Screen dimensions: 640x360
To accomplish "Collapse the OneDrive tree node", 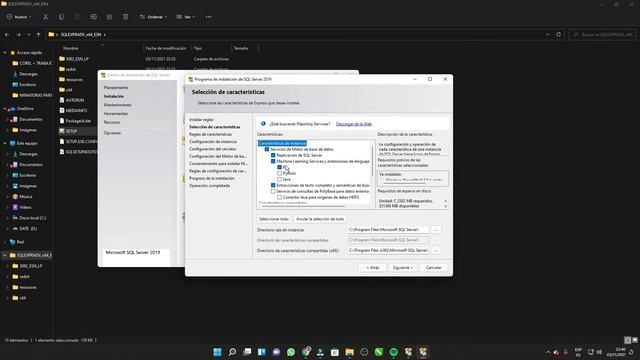I will click(5, 109).
